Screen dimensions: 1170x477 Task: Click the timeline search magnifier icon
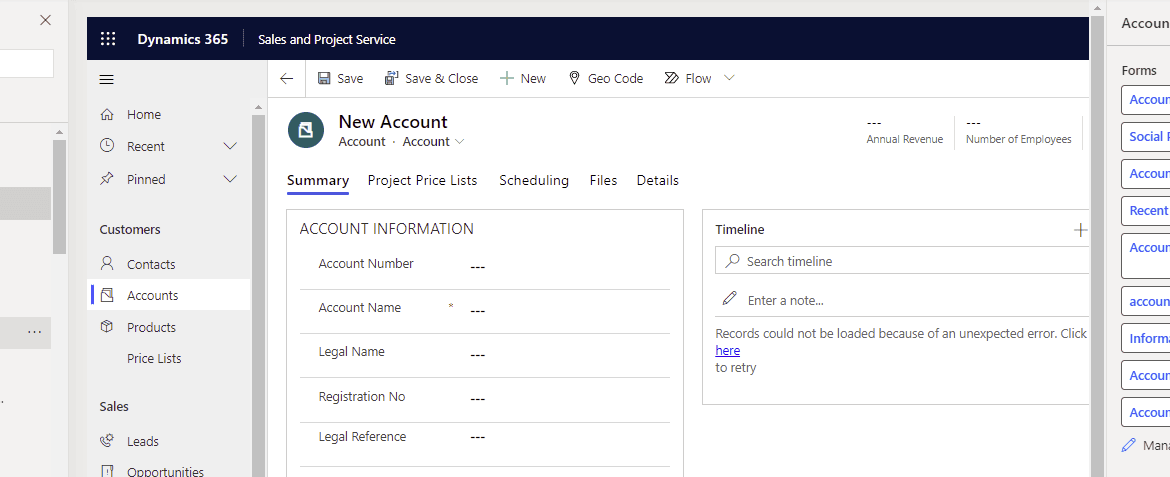tap(733, 261)
